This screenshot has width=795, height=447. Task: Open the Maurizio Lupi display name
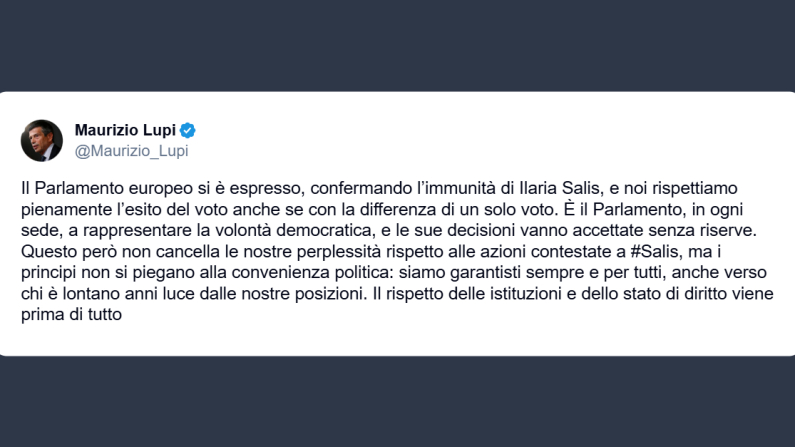tap(127, 130)
